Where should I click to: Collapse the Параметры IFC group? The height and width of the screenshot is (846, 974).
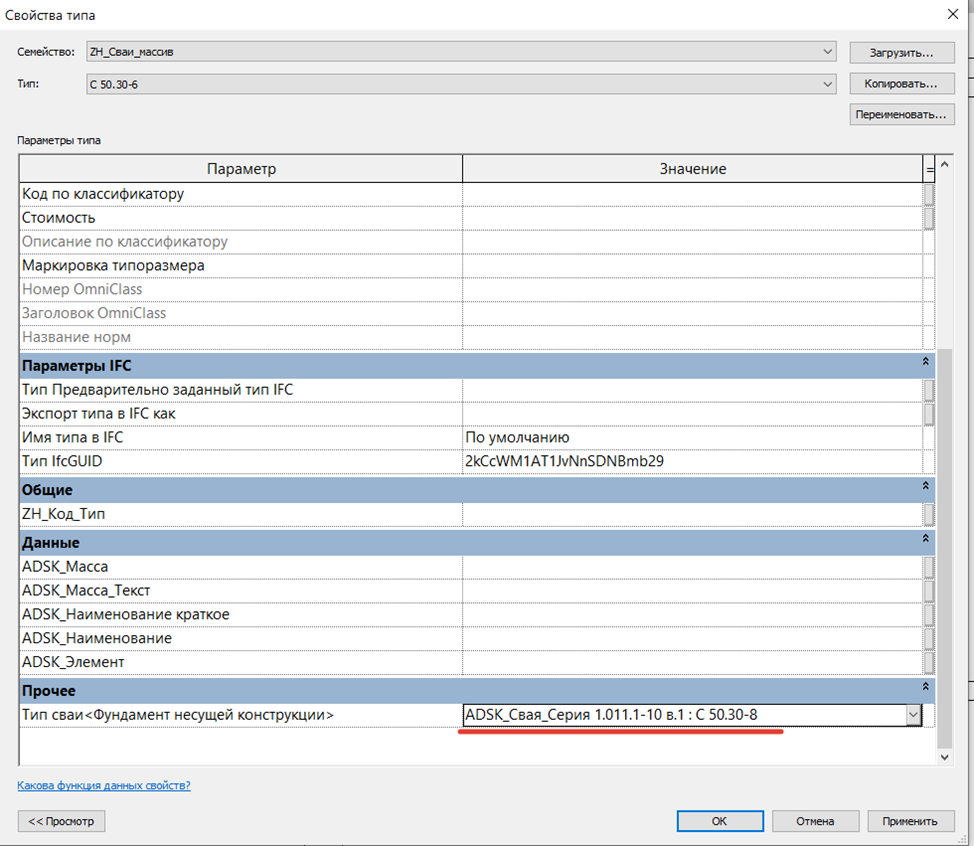(925, 362)
